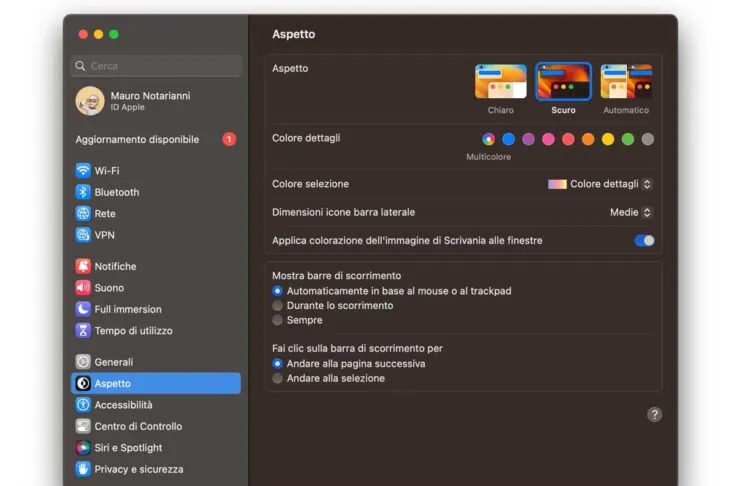Viewport: 741px width, 486px height.
Task: Click the Bluetooth sidebar icon
Action: (83, 192)
